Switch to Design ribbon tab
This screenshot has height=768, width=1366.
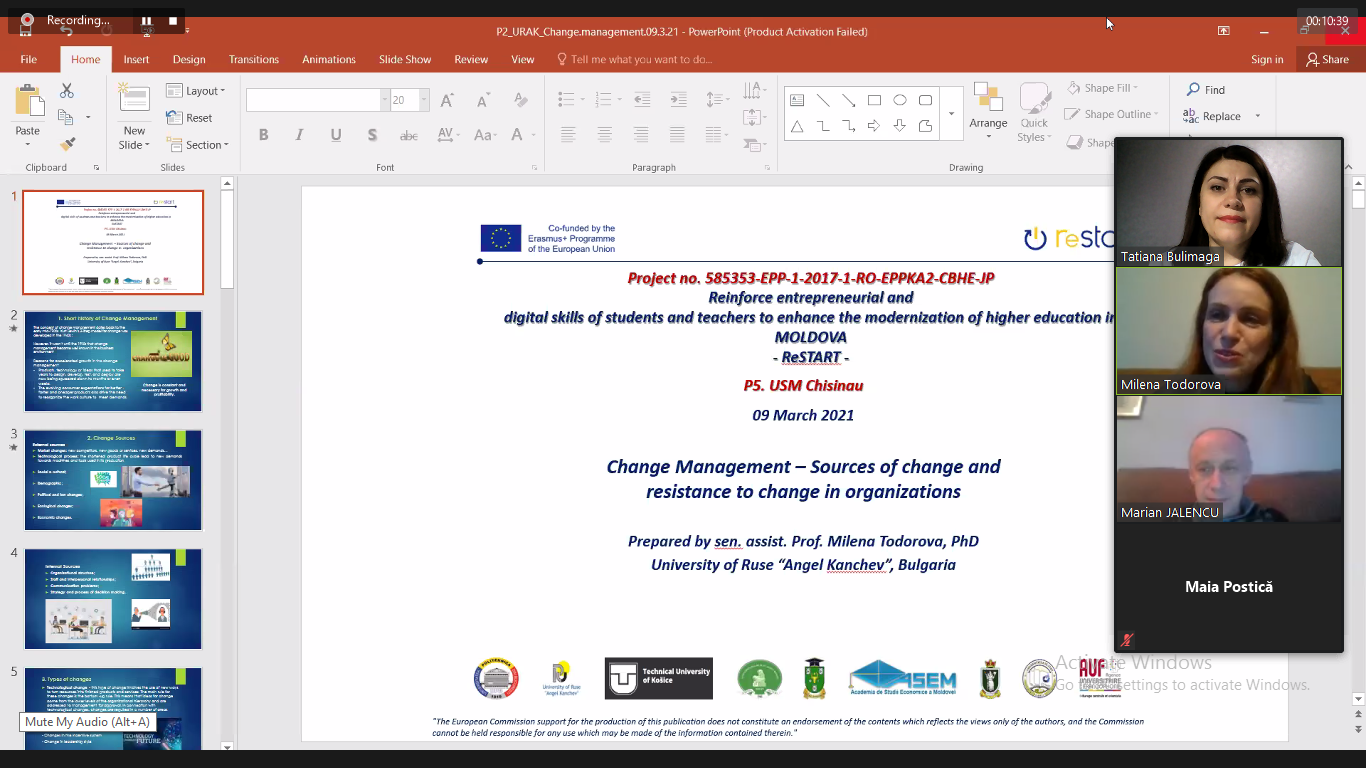coord(189,59)
